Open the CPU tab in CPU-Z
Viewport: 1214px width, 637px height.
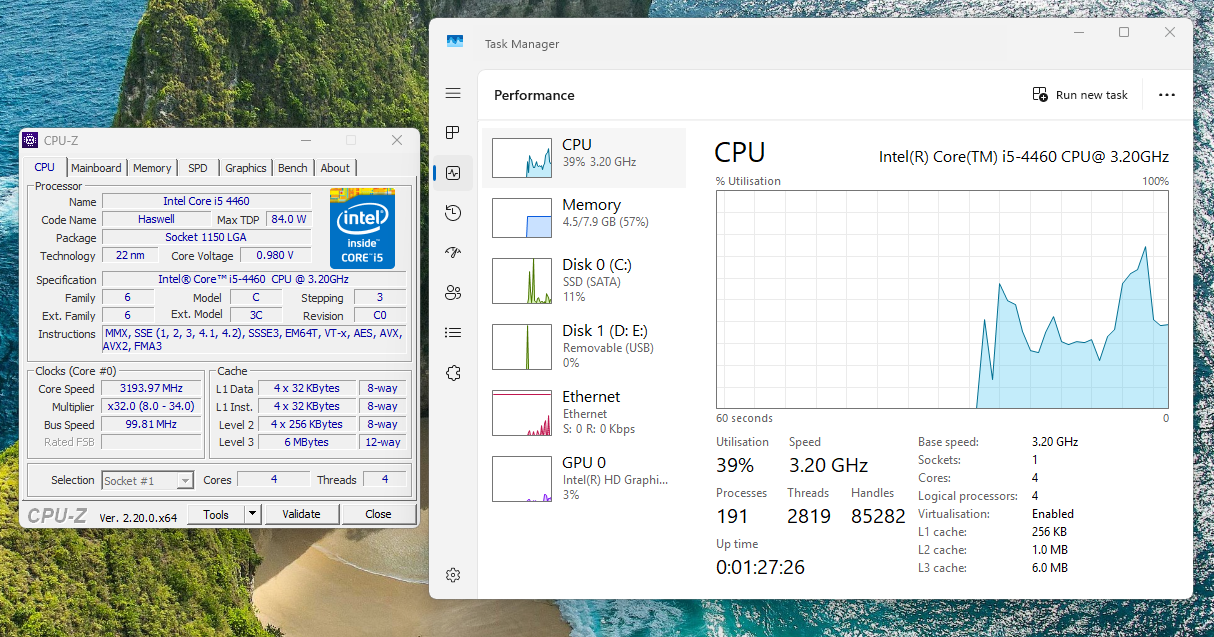[45, 167]
